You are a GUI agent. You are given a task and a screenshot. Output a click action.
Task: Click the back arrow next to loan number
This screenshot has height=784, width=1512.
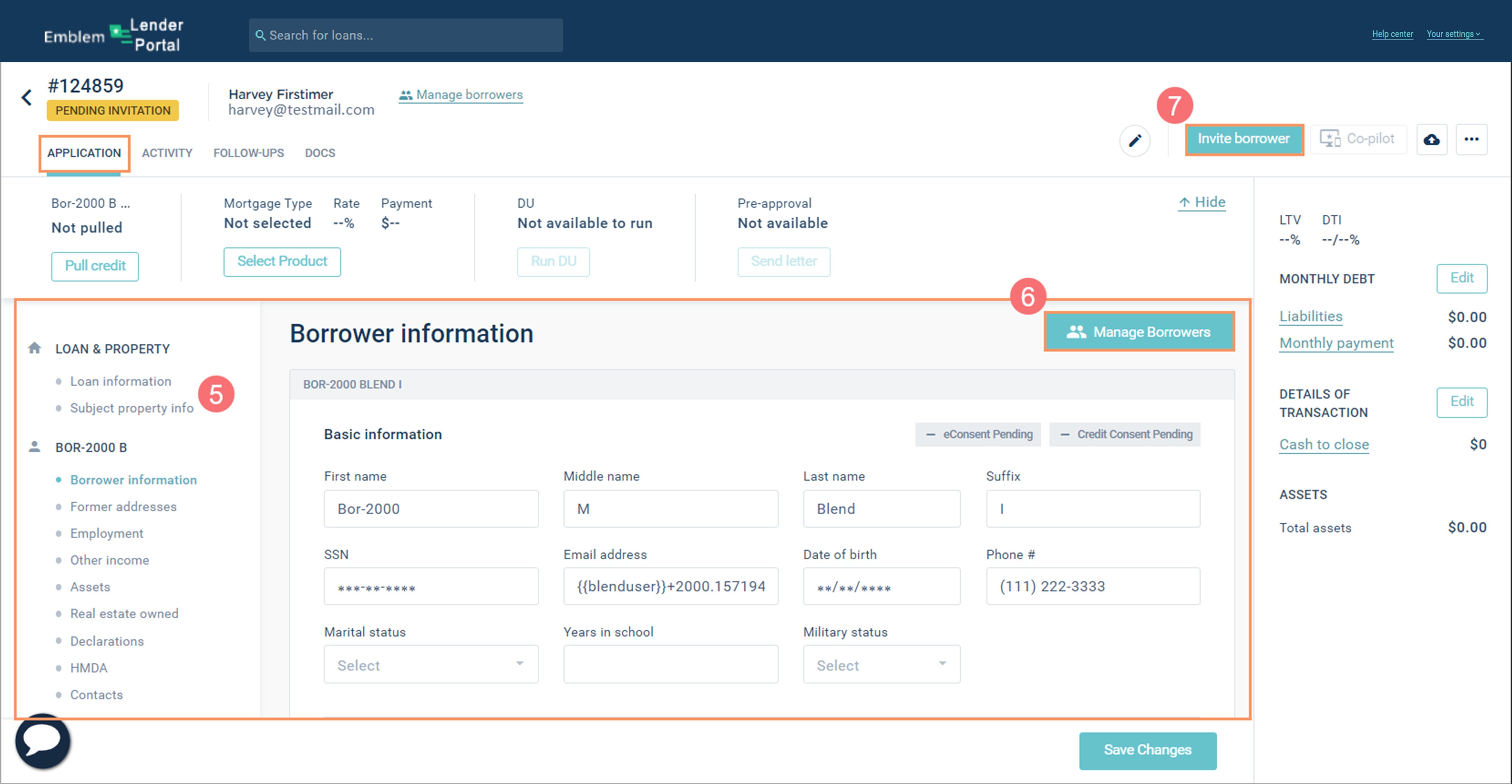[26, 97]
